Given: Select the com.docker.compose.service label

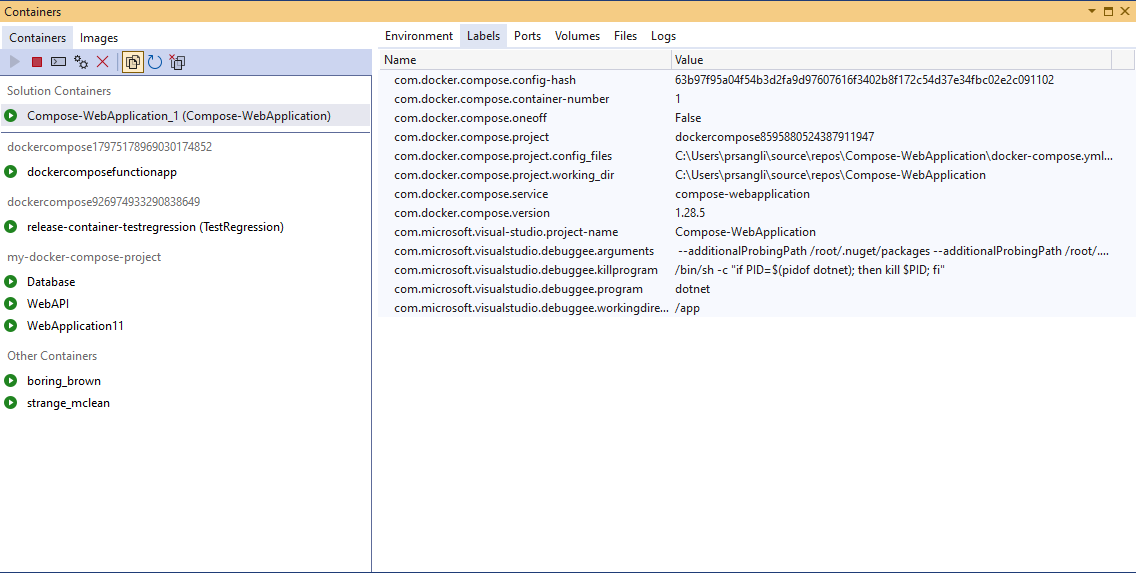Looking at the screenshot, I should pos(471,194).
